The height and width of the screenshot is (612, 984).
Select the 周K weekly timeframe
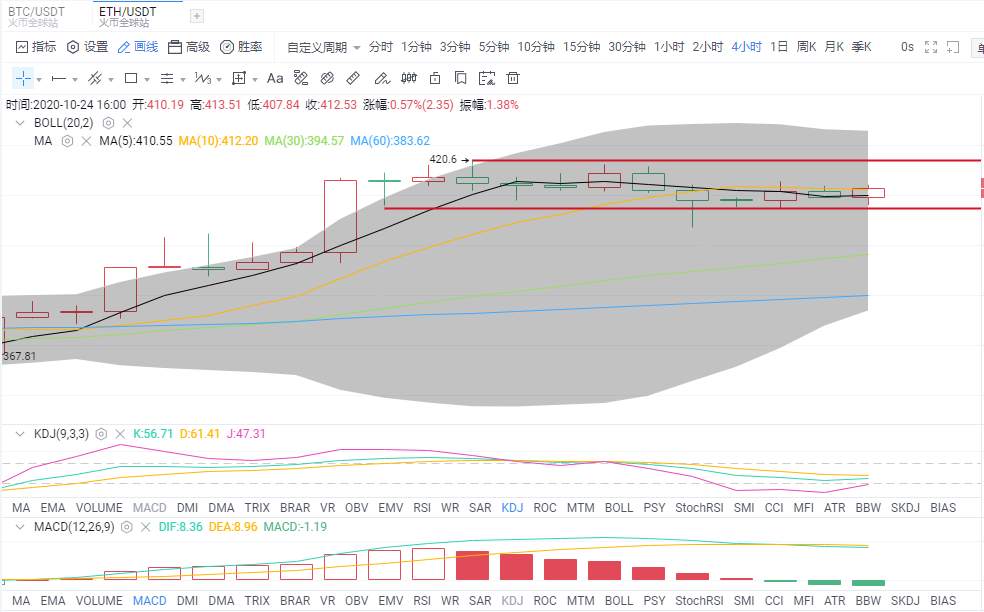click(806, 47)
